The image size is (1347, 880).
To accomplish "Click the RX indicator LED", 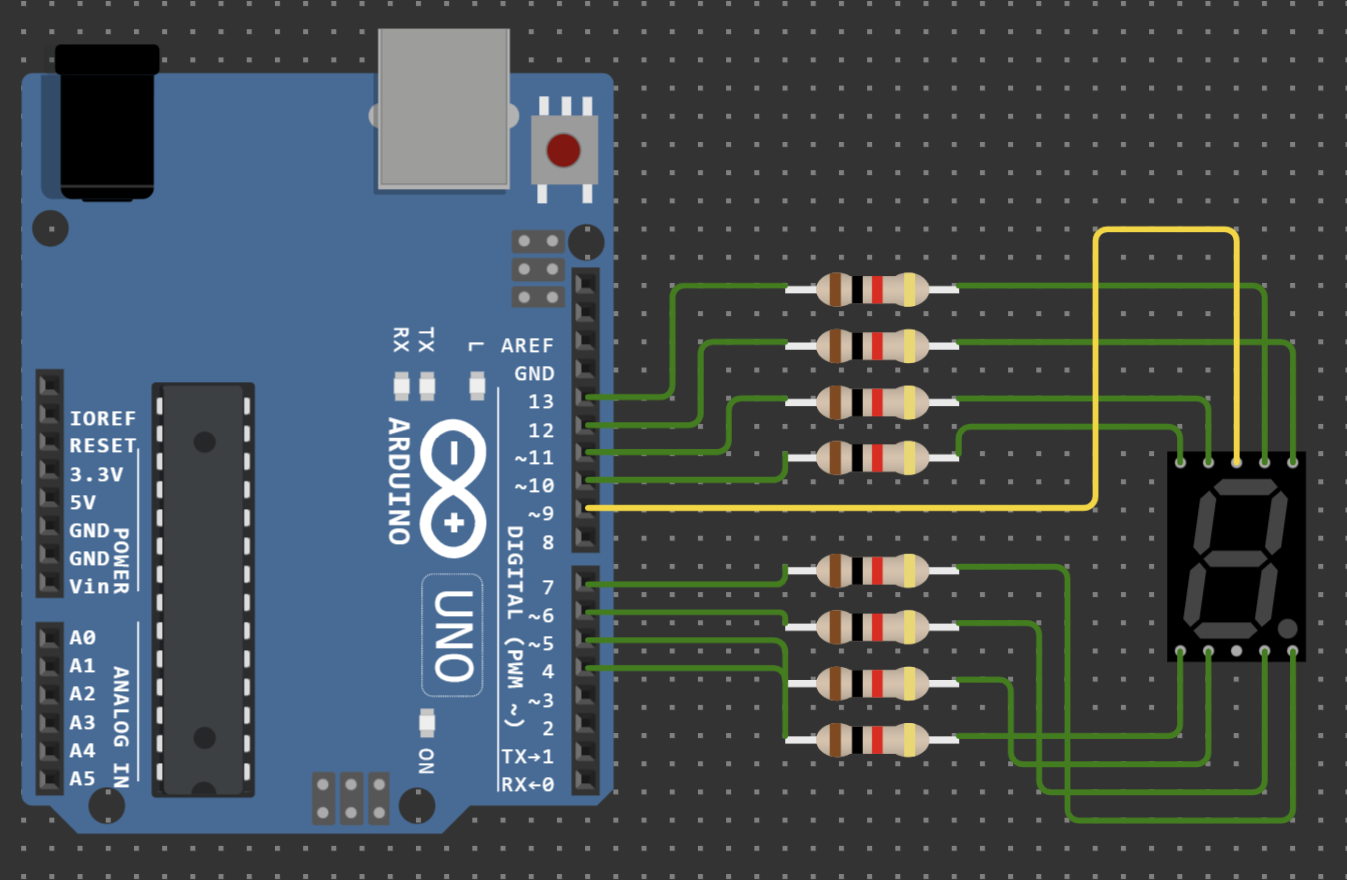I will [x=402, y=385].
